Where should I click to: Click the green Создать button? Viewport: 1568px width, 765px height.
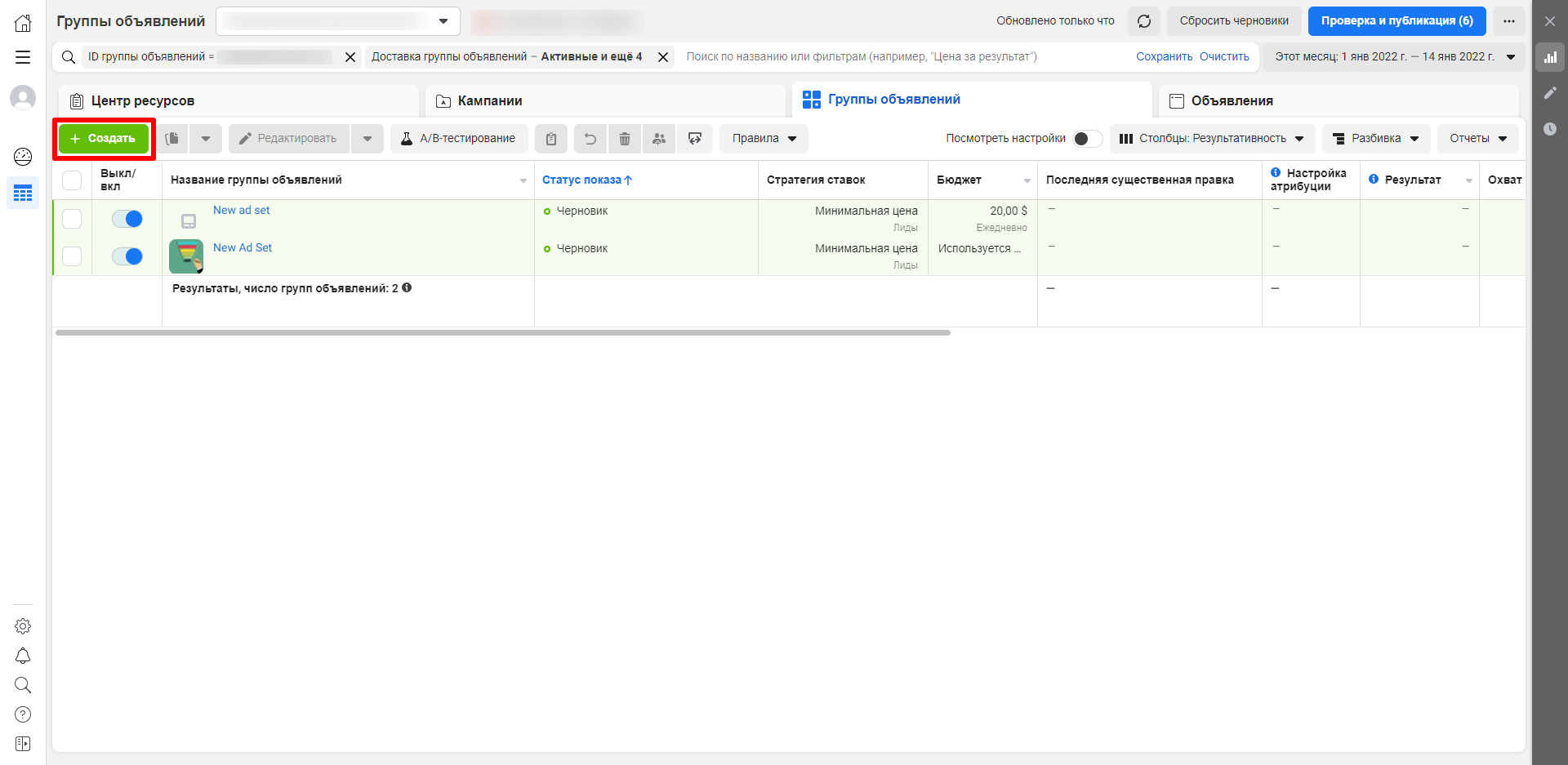pyautogui.click(x=104, y=139)
